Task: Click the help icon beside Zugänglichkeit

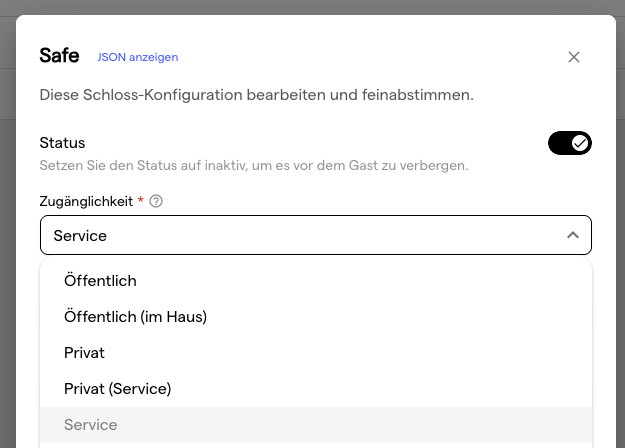Action: tap(156, 201)
